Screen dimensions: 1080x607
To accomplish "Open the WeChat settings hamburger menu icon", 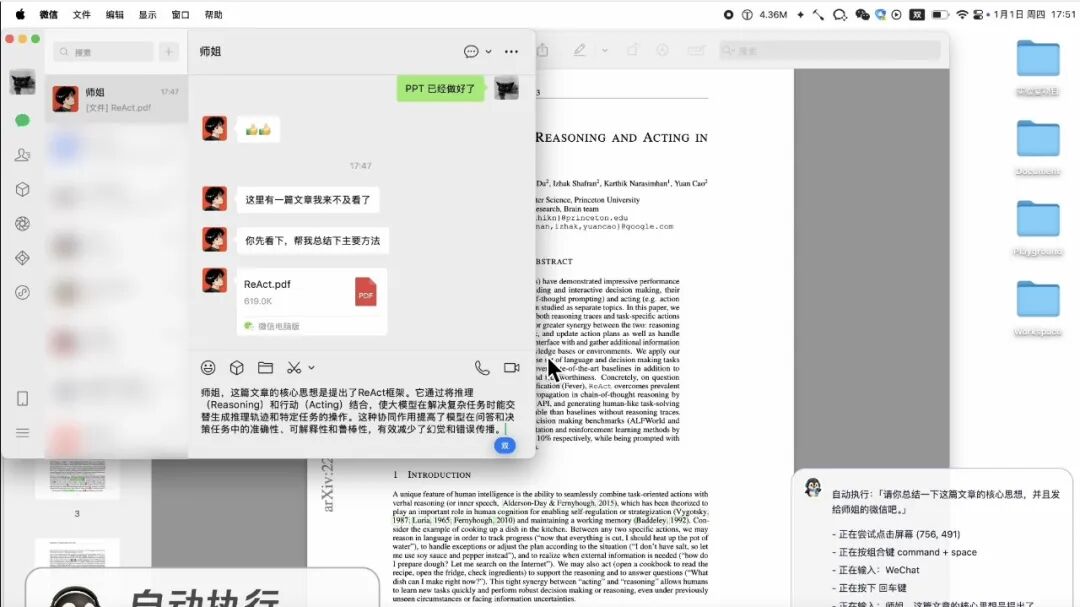I will pyautogui.click(x=23, y=433).
